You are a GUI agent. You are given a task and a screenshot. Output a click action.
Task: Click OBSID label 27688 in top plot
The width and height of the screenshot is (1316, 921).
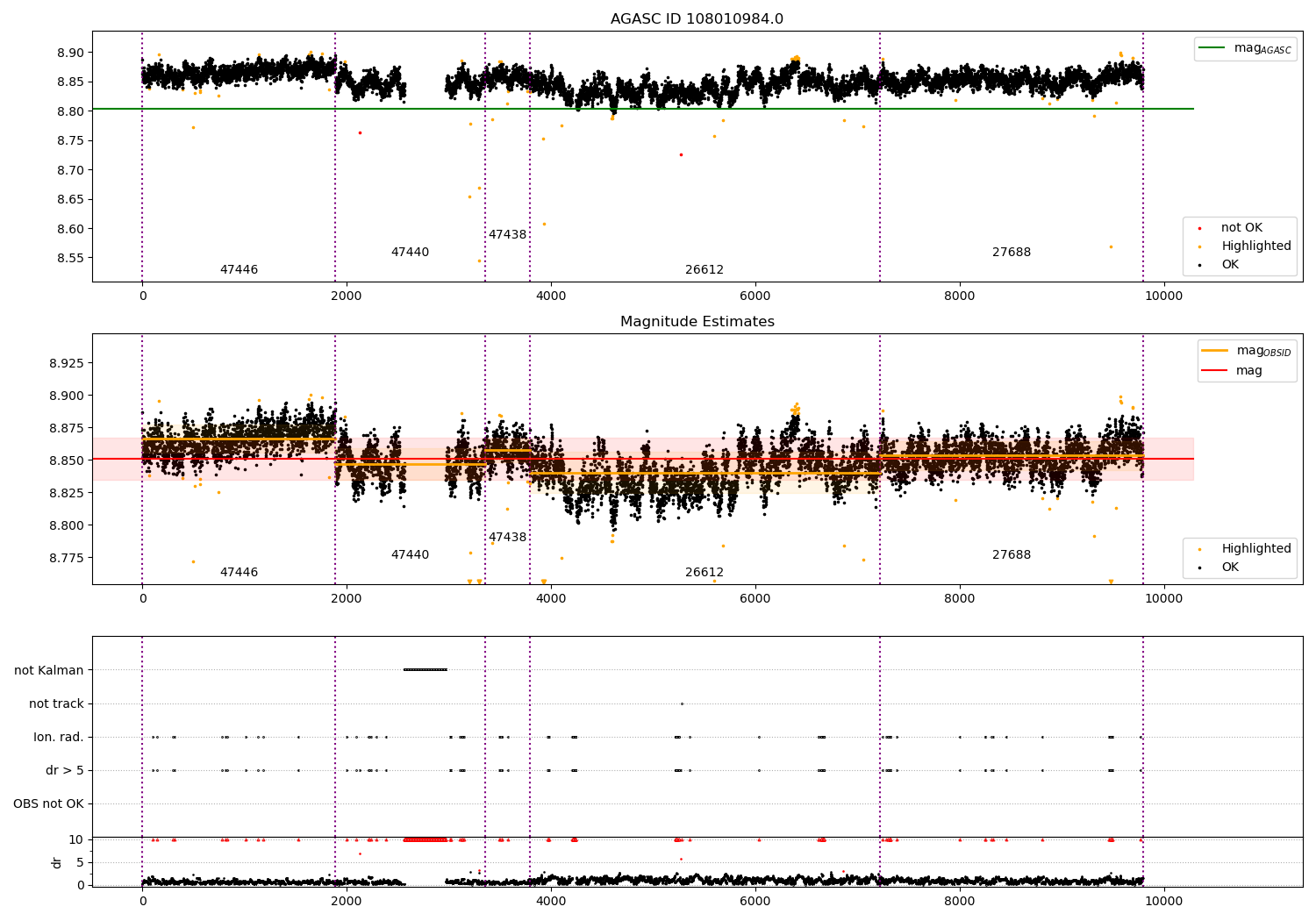click(1012, 253)
